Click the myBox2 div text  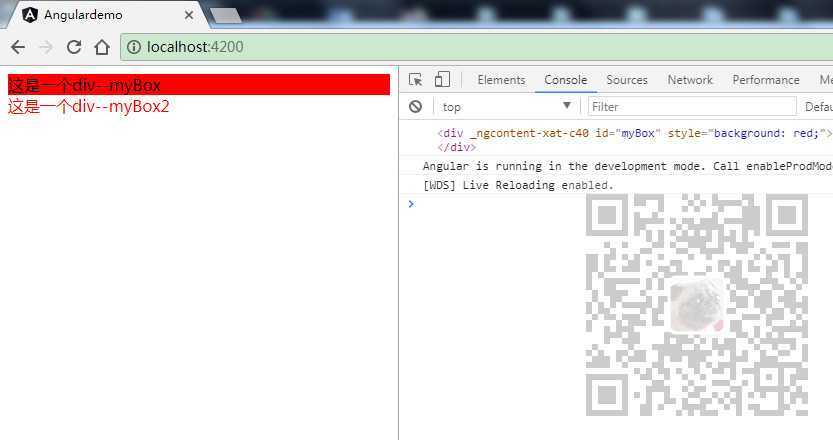(89, 106)
